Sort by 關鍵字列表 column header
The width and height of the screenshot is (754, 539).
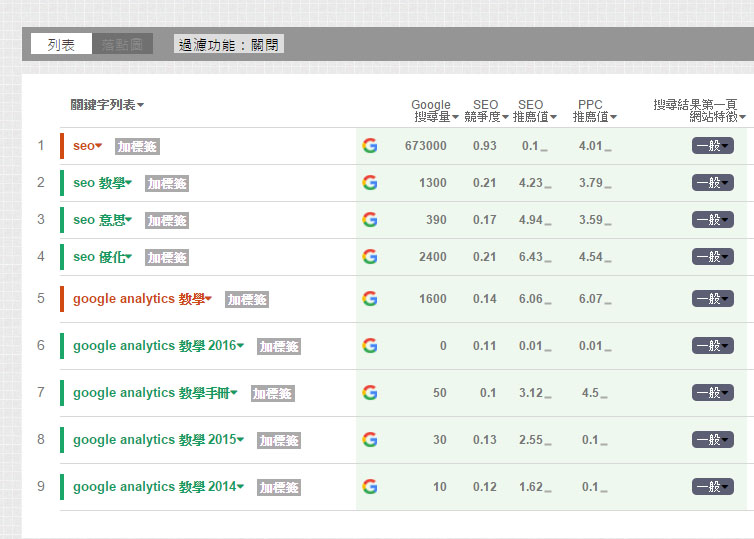pyautogui.click(x=107, y=104)
